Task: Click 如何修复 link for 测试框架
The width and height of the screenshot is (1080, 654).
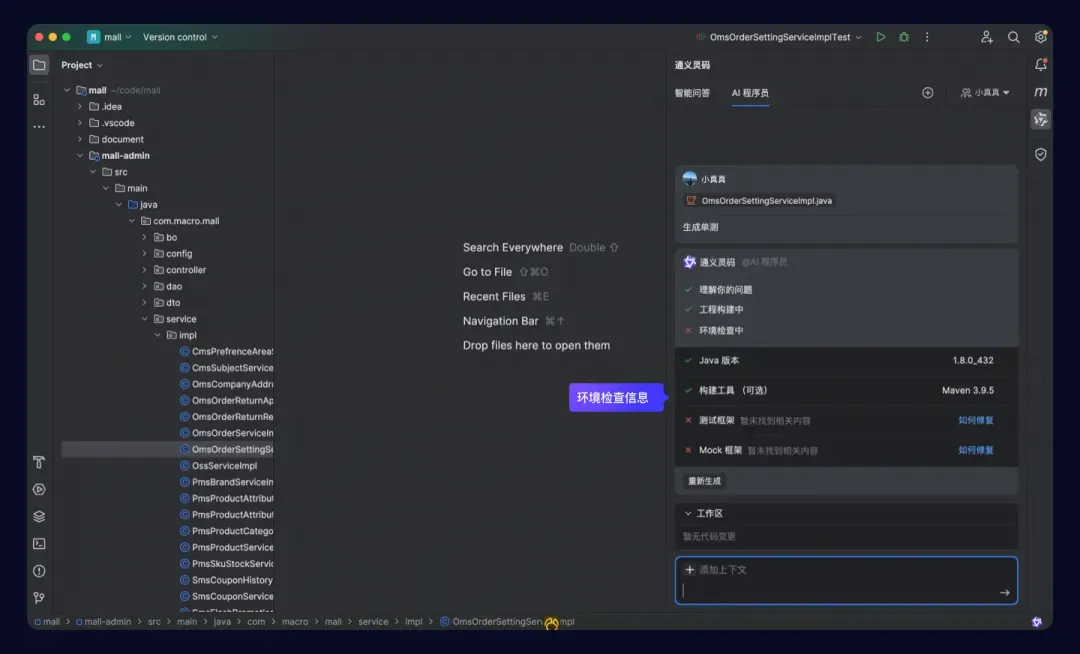Action: pos(975,421)
